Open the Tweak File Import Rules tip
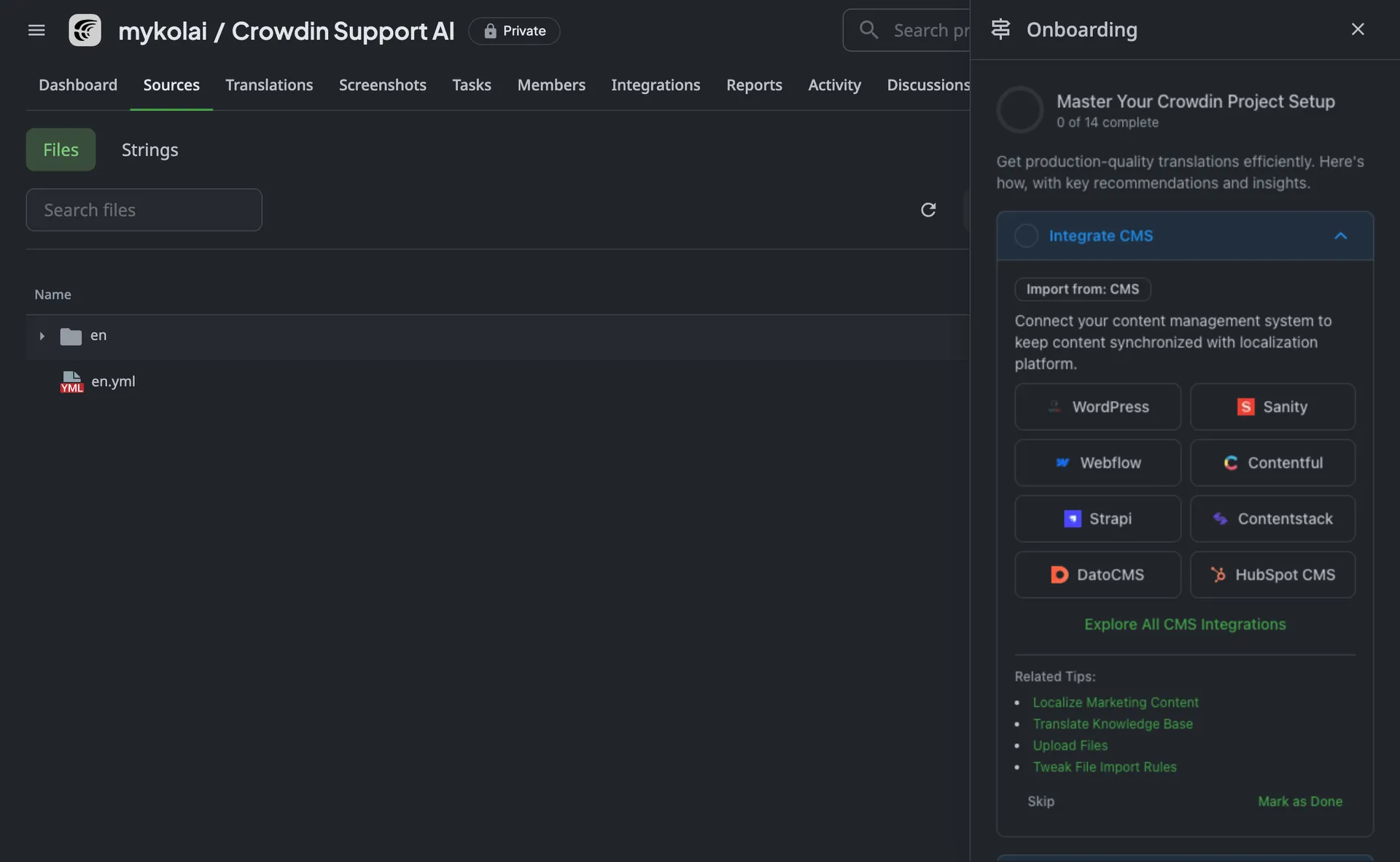1400x862 pixels. (x=1104, y=767)
